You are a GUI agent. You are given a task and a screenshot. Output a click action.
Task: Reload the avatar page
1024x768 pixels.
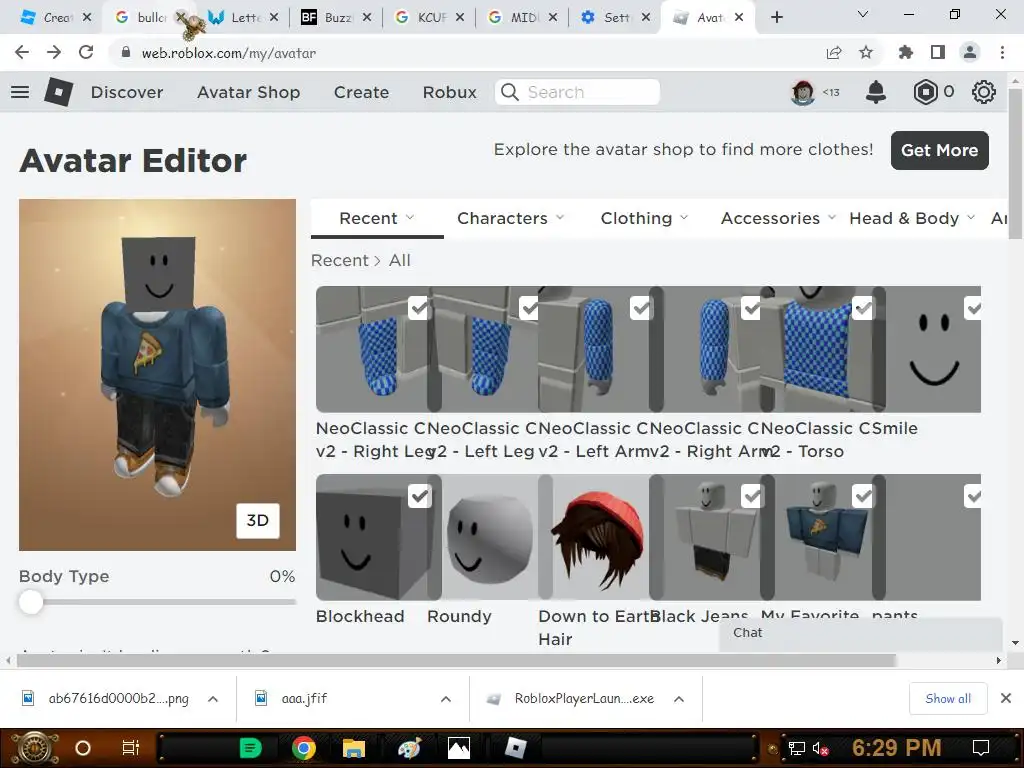click(86, 52)
